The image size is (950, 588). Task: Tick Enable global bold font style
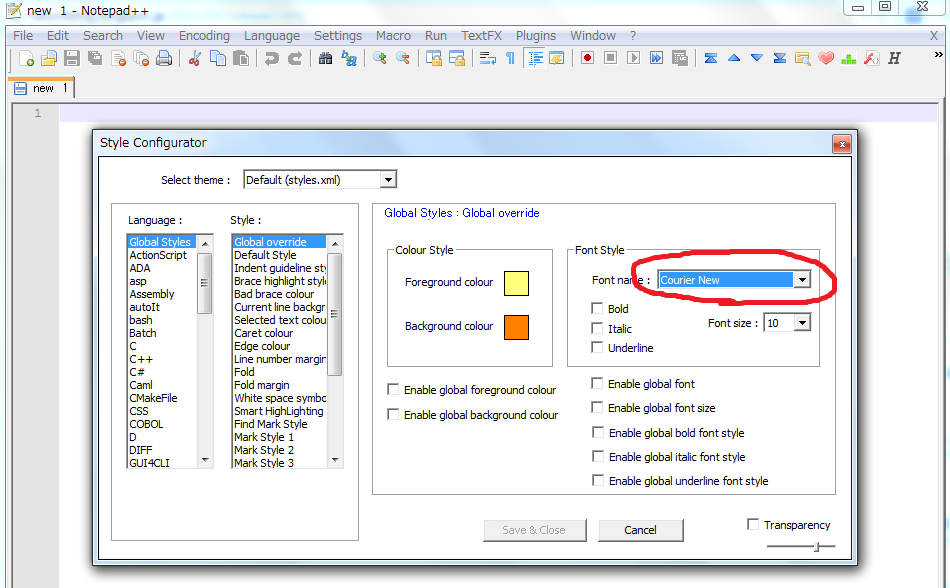pyautogui.click(x=598, y=432)
